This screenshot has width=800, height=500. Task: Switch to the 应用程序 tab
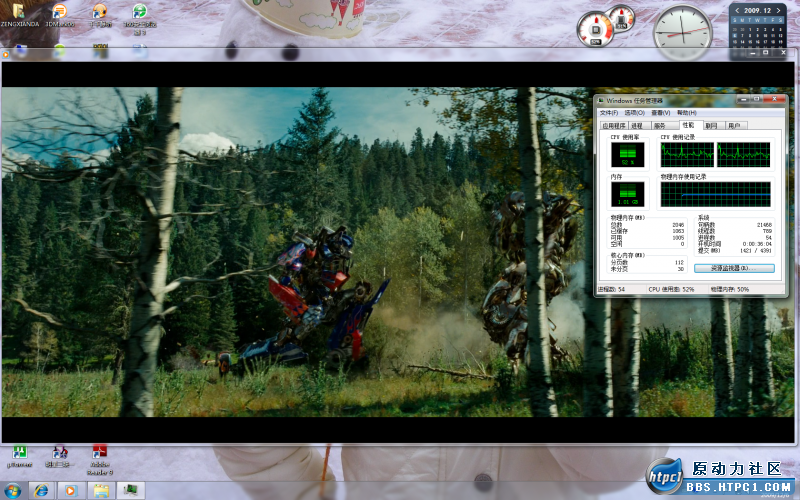click(614, 126)
